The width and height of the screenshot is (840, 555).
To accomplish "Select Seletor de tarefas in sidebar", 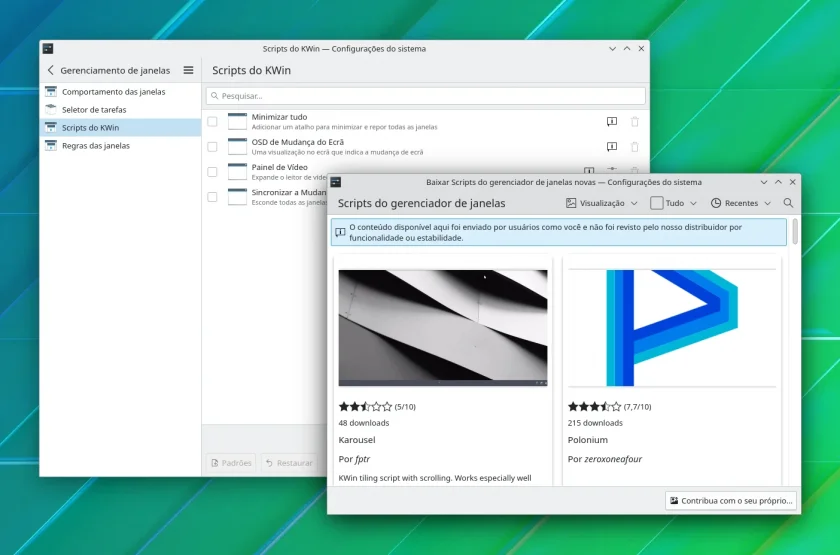I will [120, 110].
